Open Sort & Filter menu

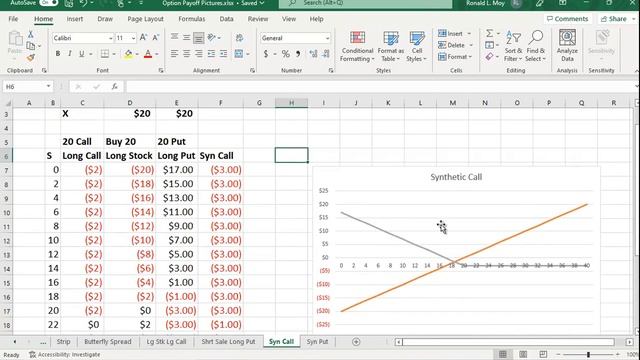coord(513,47)
